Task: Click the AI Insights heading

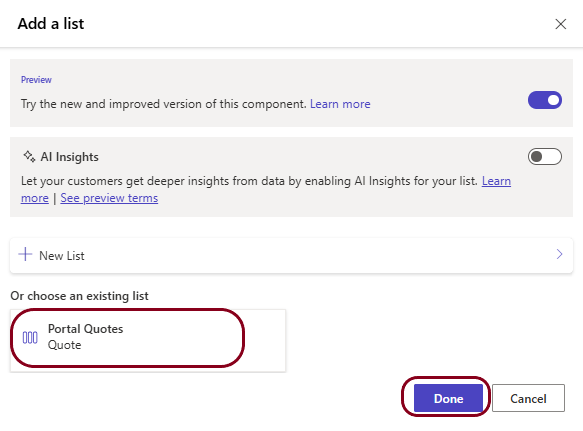Action: click(70, 157)
